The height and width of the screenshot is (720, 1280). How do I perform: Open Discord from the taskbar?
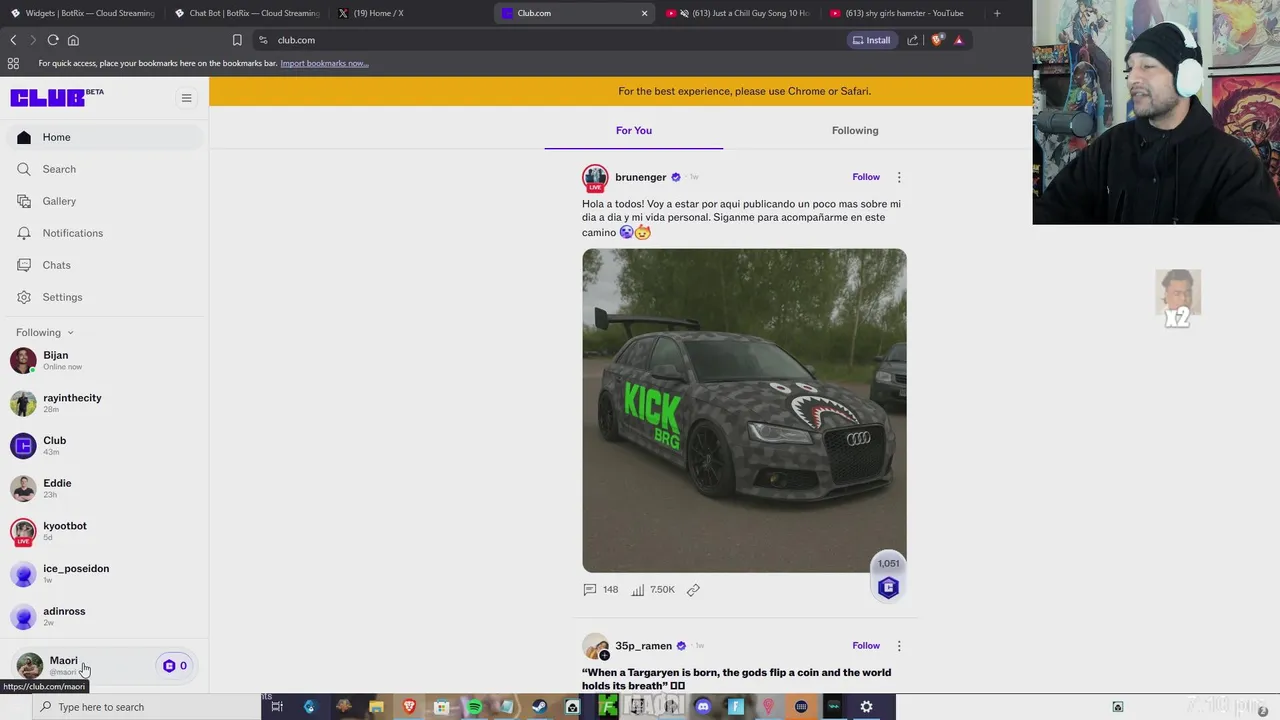[x=703, y=707]
